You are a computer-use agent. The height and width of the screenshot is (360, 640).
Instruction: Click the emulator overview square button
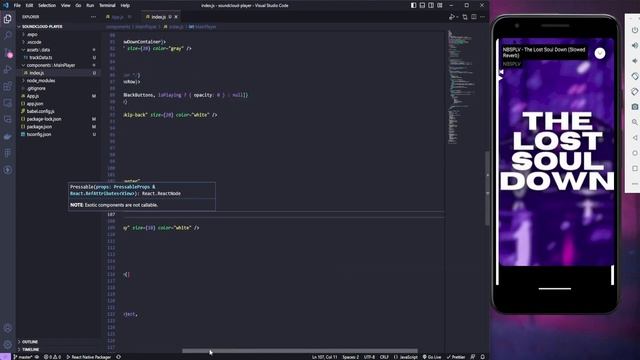[x=634, y=168]
